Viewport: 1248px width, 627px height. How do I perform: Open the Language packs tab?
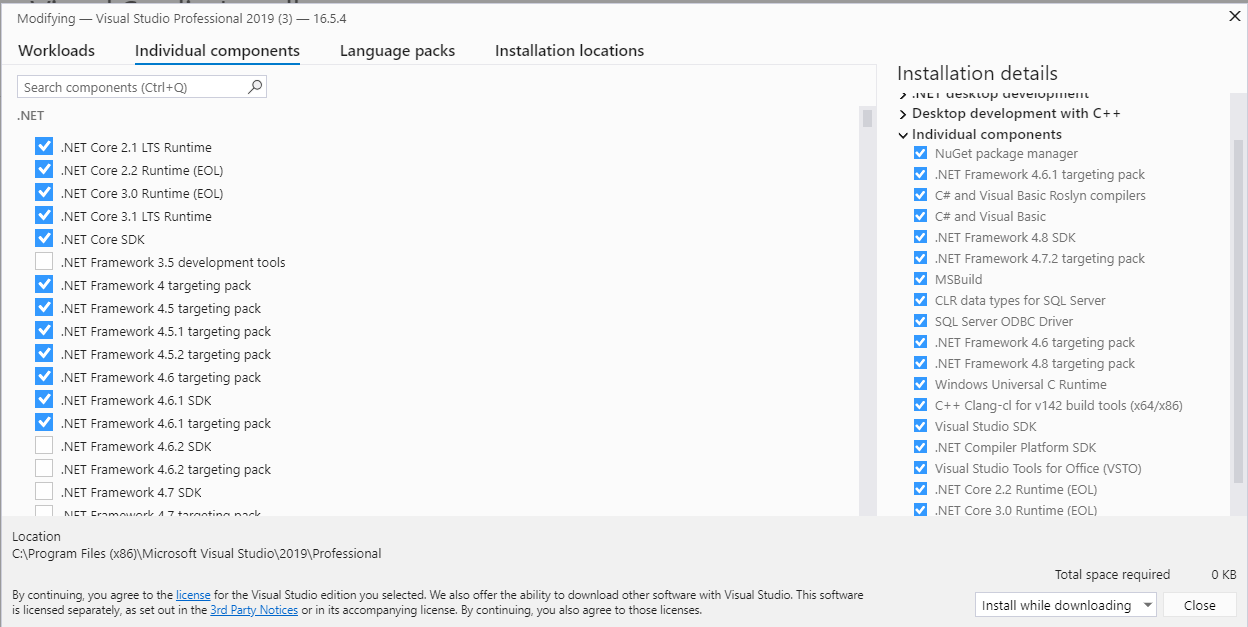[397, 50]
